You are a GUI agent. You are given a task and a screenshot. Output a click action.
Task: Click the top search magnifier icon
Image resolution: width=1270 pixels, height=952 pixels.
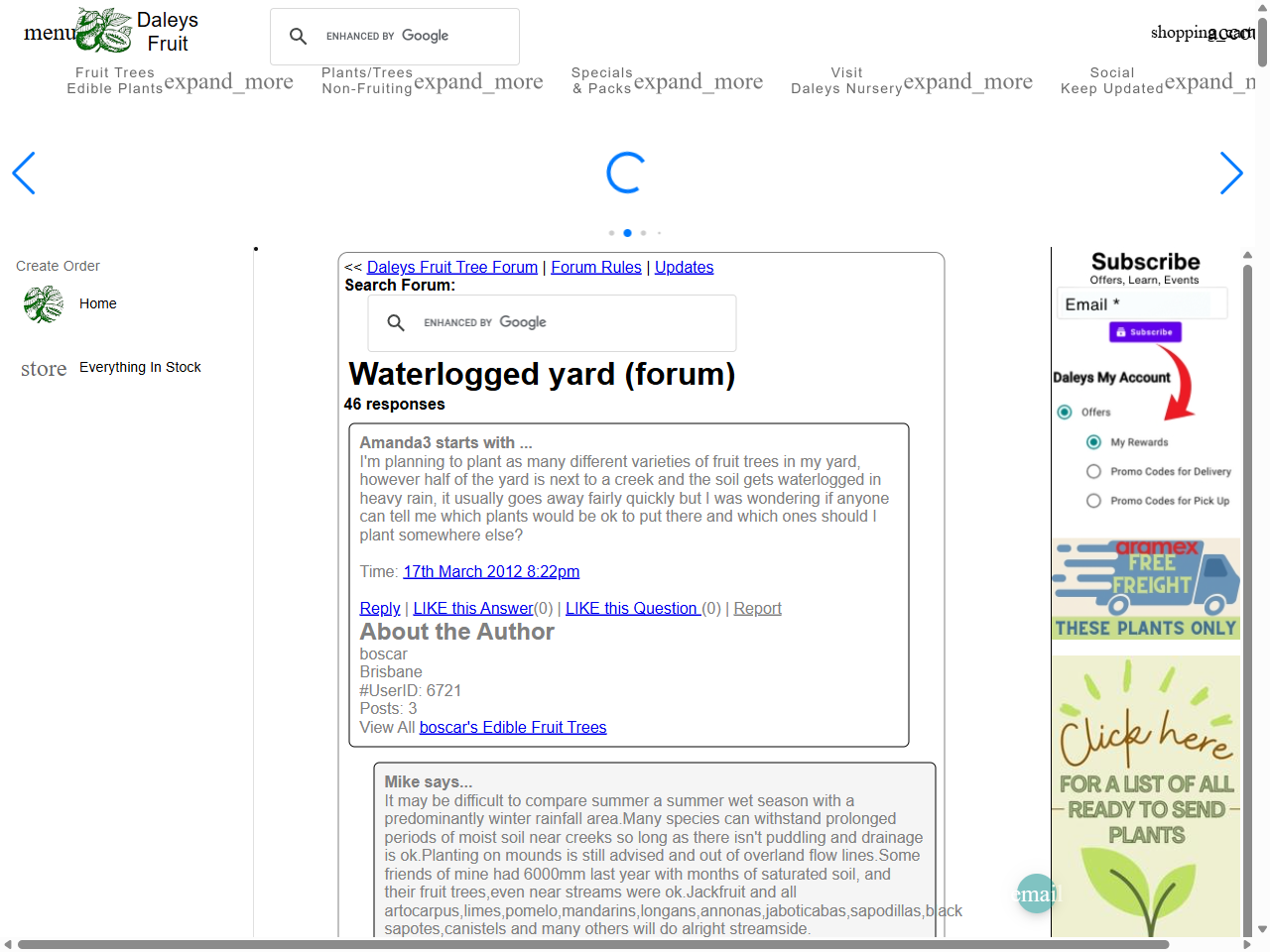(x=298, y=37)
